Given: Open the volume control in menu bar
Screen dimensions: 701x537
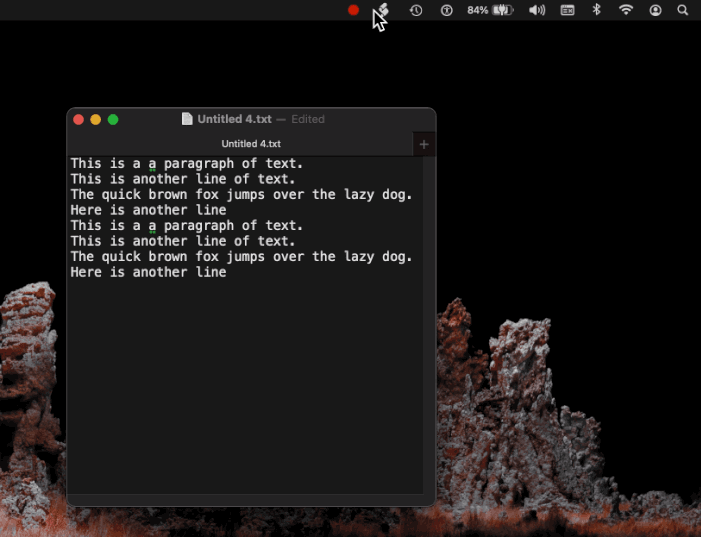Looking at the screenshot, I should click(537, 10).
